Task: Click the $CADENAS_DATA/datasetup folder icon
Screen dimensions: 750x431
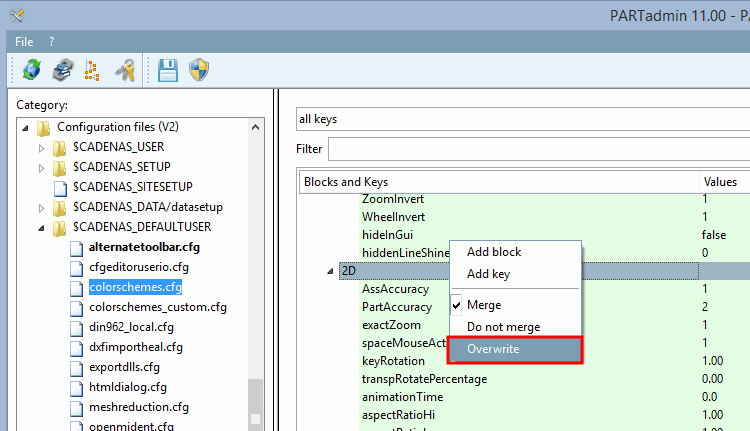Action: click(60, 208)
